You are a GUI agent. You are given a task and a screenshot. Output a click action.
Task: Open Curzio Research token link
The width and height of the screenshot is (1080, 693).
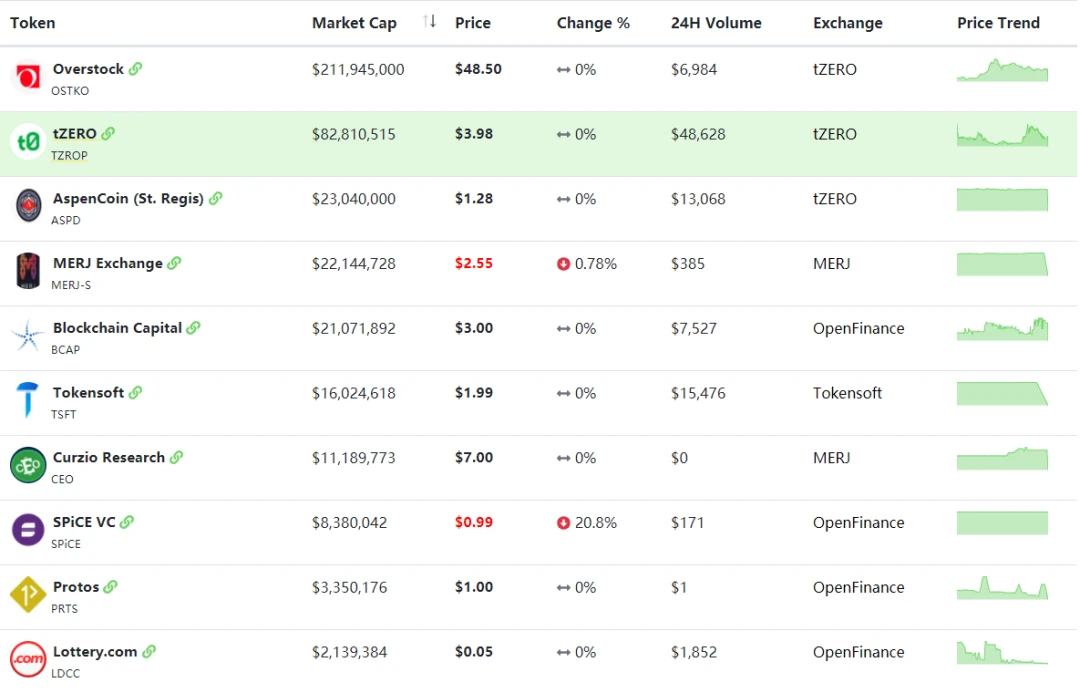click(x=109, y=457)
